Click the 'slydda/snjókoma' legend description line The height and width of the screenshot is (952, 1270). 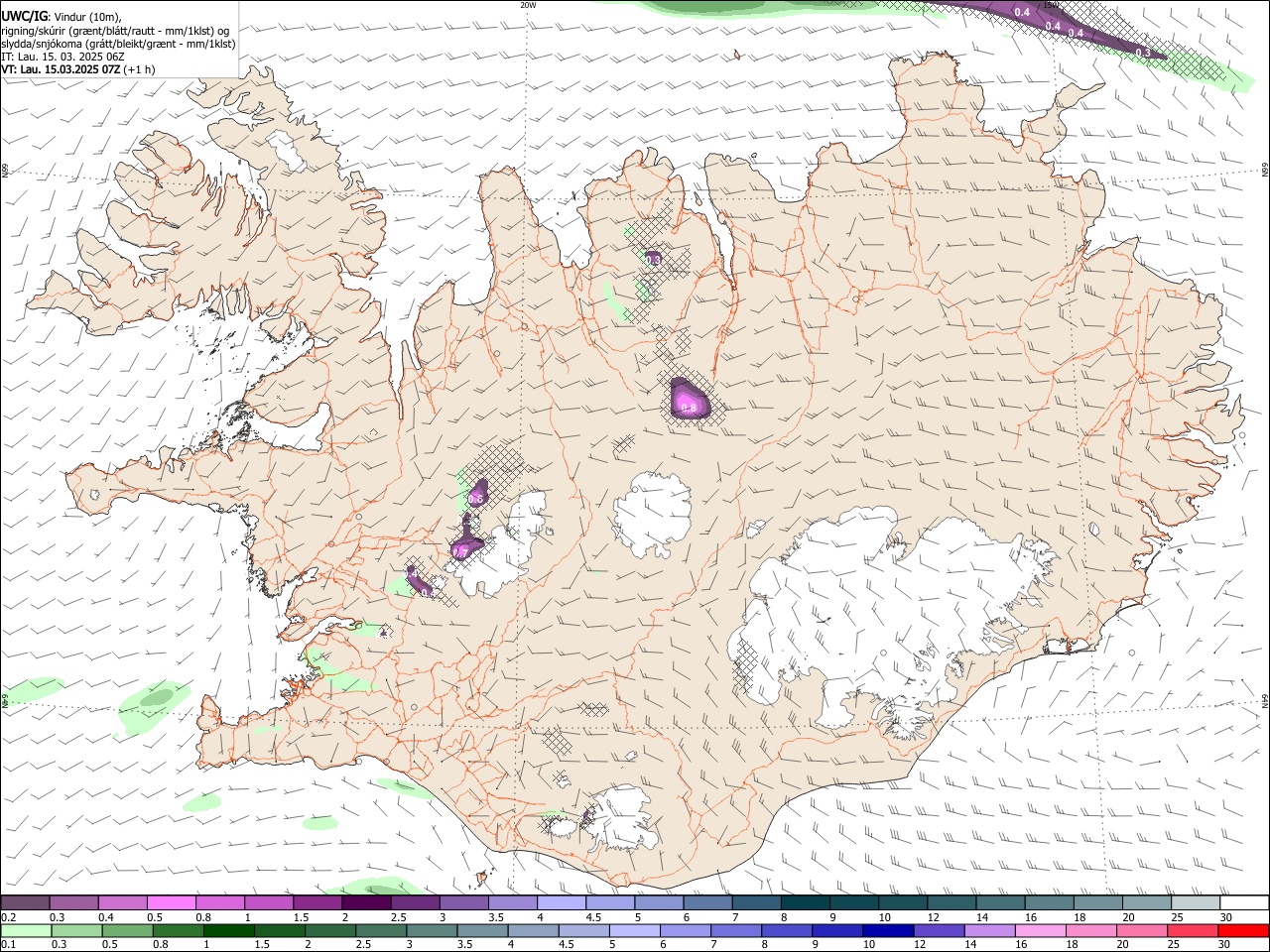118,43
